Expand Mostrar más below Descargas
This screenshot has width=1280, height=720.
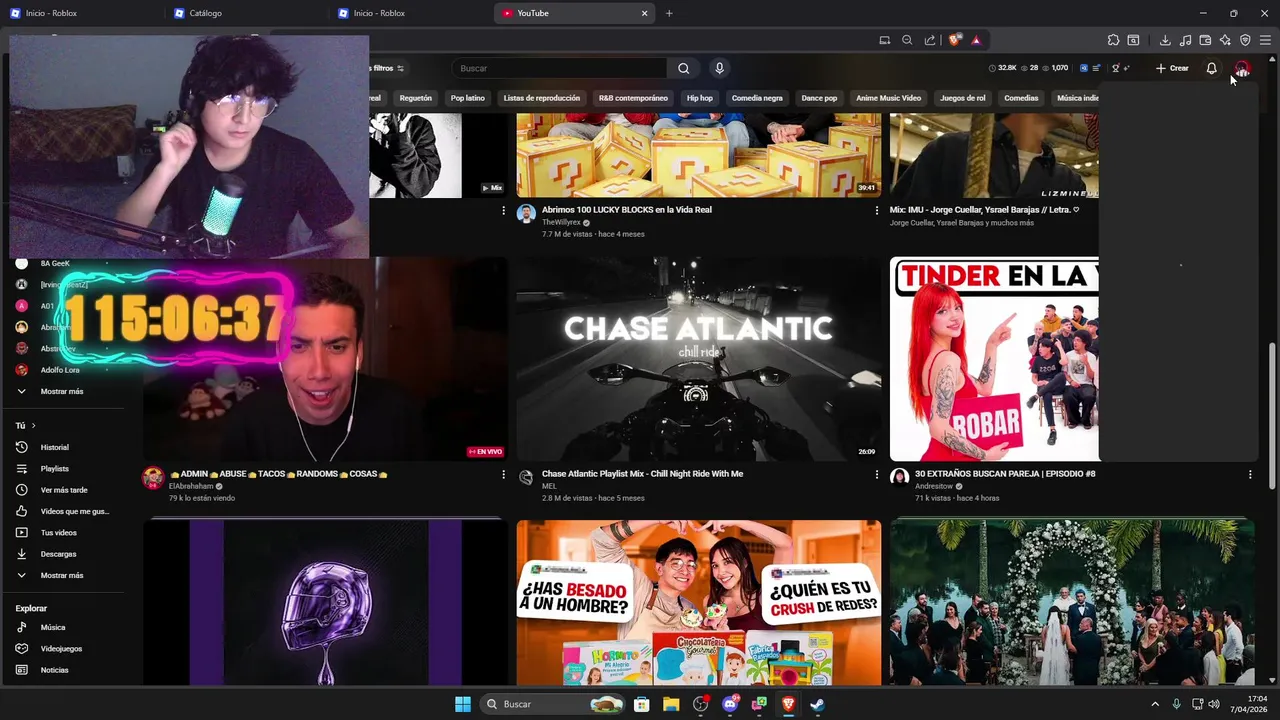coord(64,575)
